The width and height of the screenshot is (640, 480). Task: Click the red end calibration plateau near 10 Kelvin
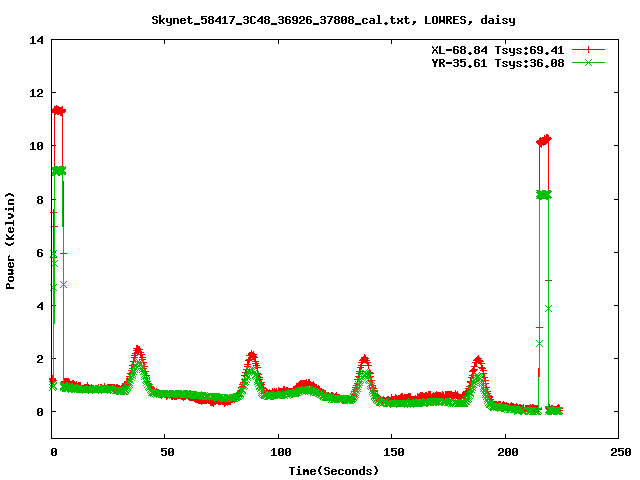point(544,141)
